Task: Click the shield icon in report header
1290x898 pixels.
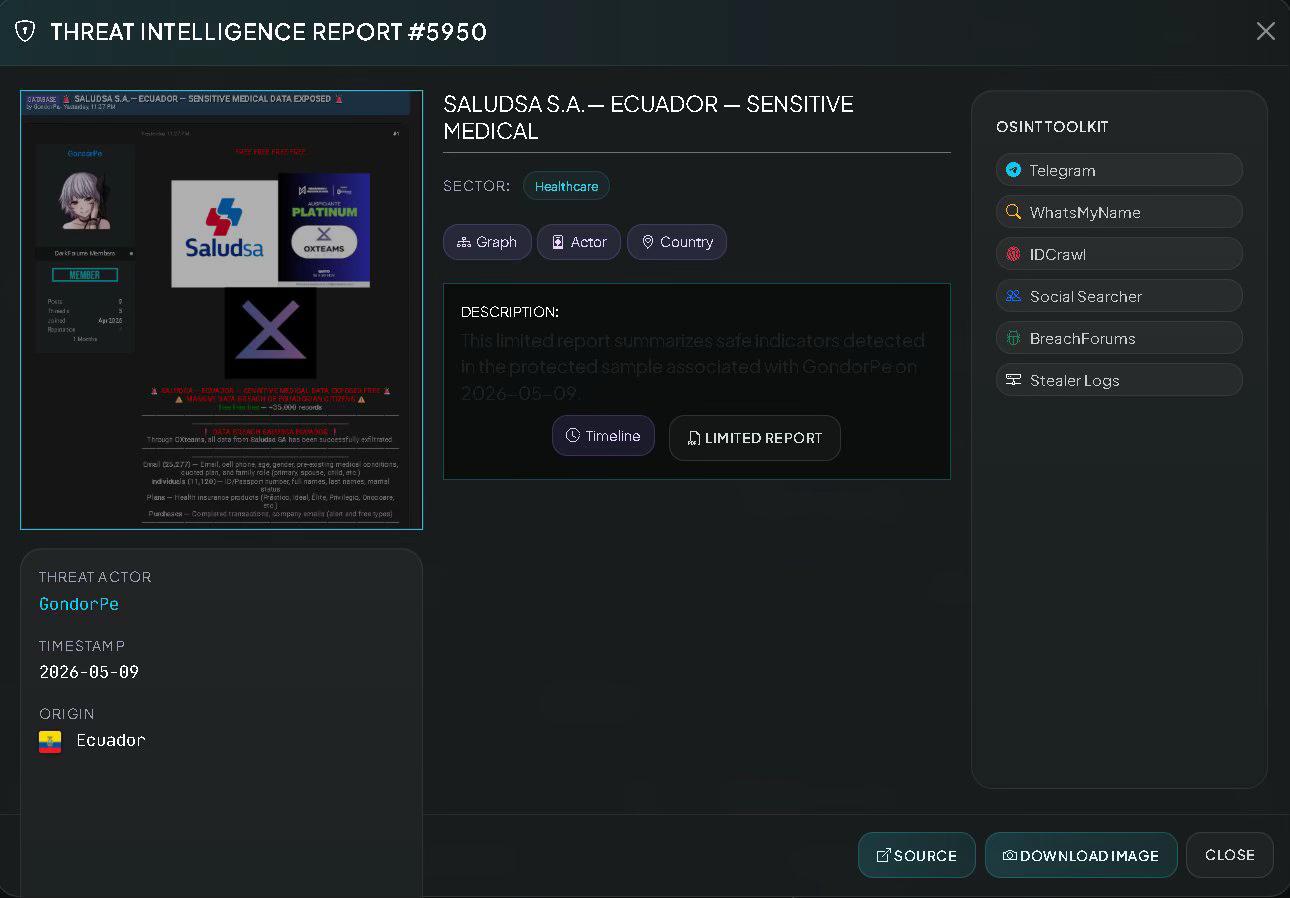Action: (x=26, y=32)
